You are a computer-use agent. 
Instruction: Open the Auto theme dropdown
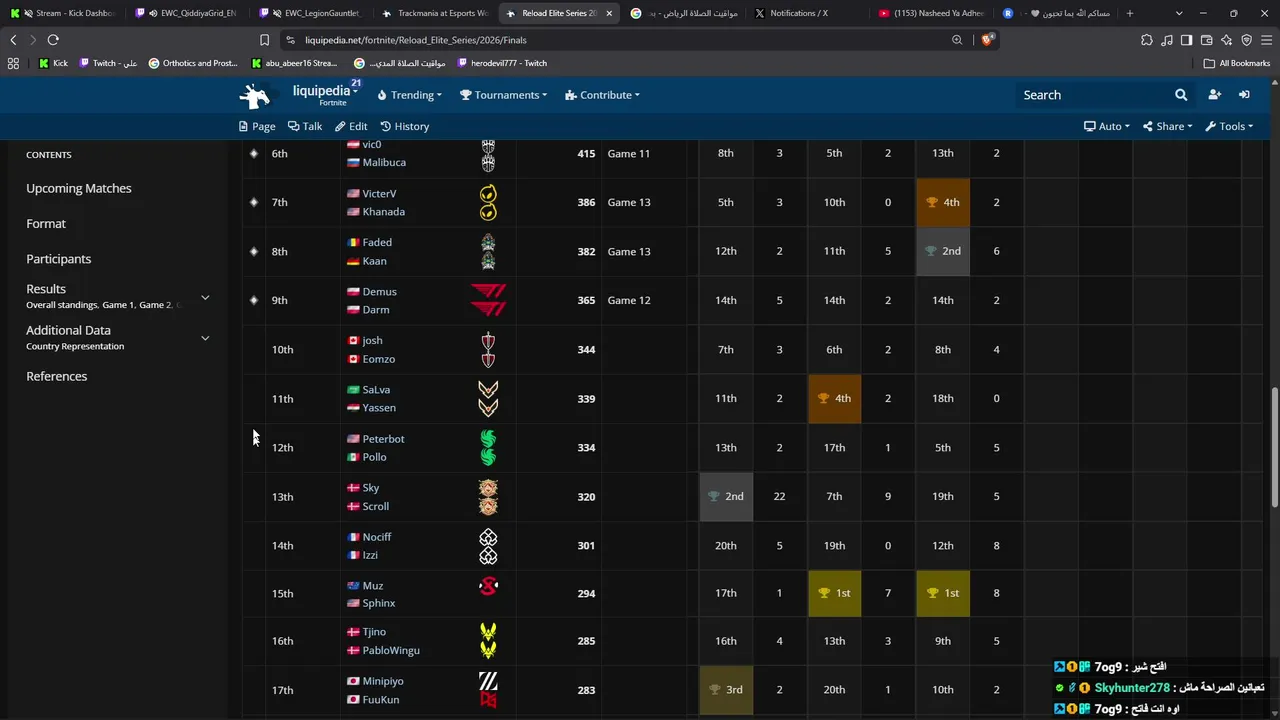coord(1107,126)
